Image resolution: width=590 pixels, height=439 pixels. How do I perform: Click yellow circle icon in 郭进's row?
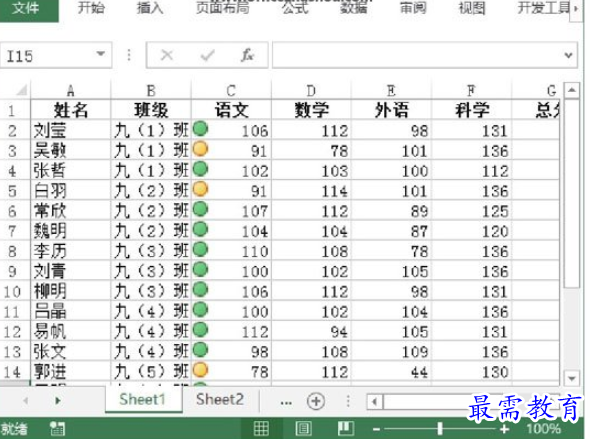point(201,370)
